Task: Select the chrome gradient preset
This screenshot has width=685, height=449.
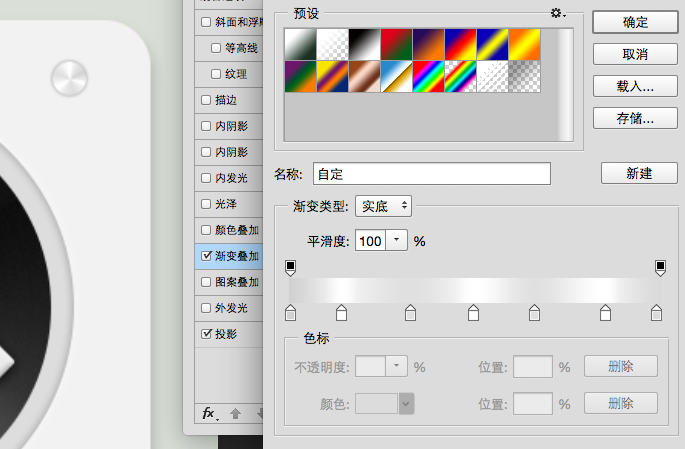Action: tap(397, 76)
